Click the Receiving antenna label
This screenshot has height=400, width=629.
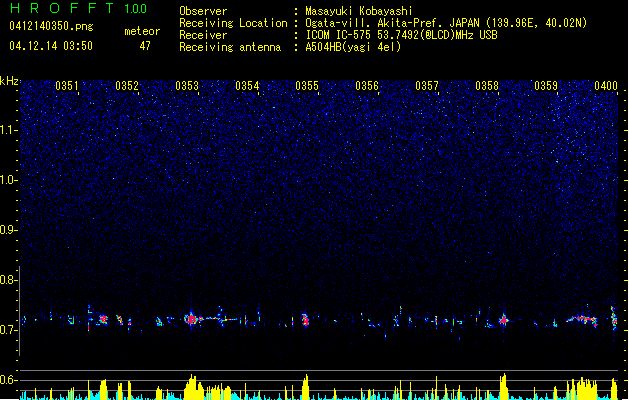(230, 47)
